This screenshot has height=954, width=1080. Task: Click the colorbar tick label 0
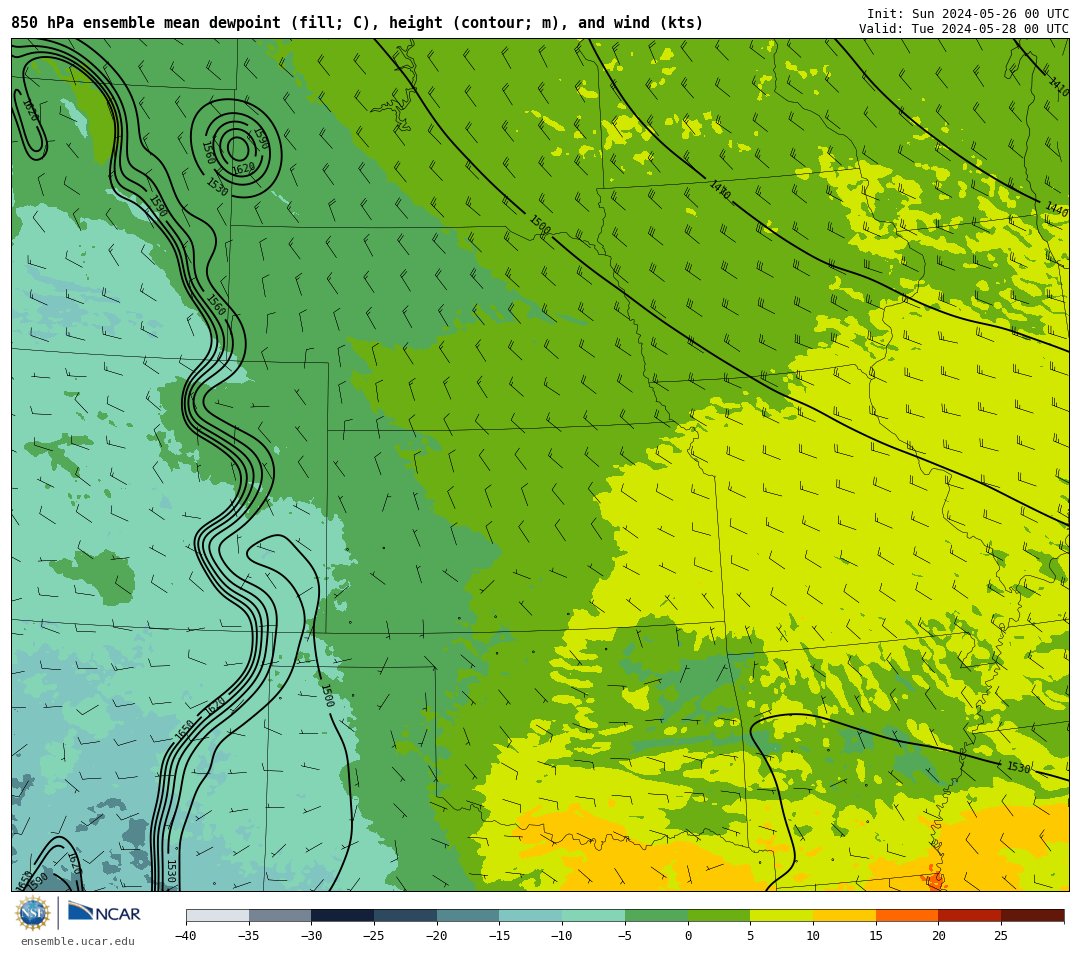click(x=687, y=935)
